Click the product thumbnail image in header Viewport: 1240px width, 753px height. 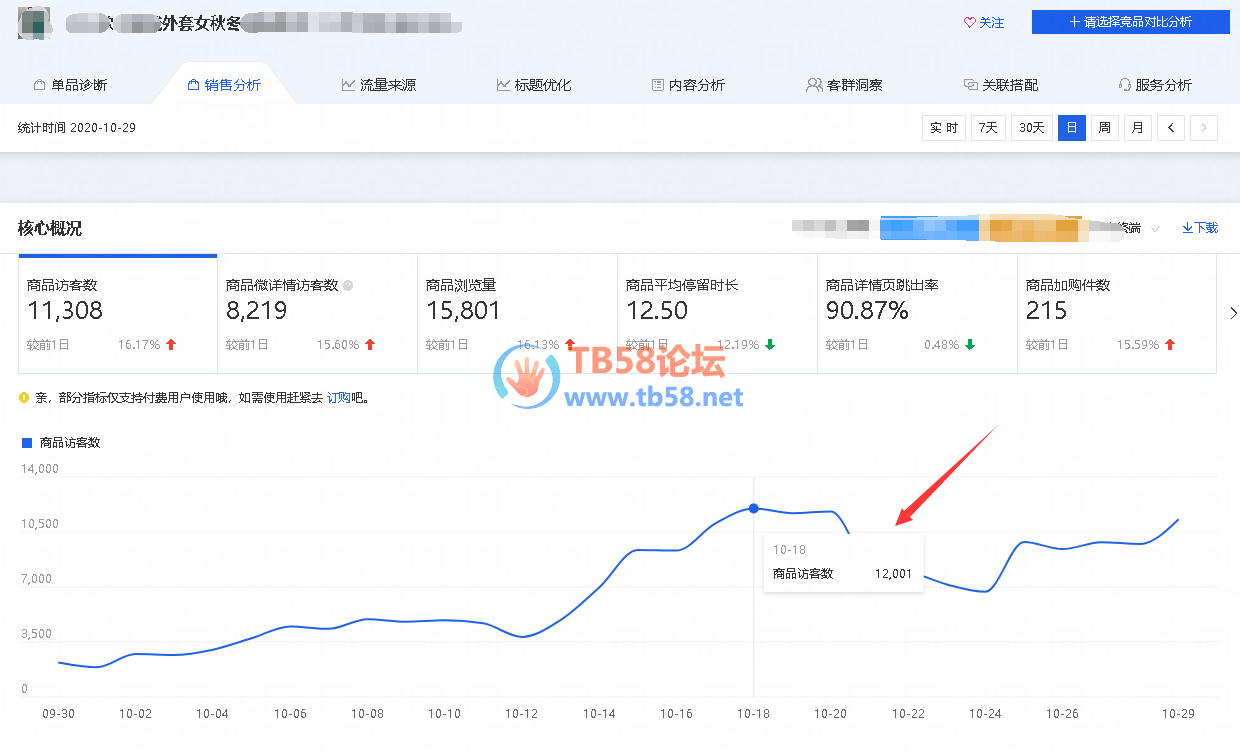[x=34, y=23]
